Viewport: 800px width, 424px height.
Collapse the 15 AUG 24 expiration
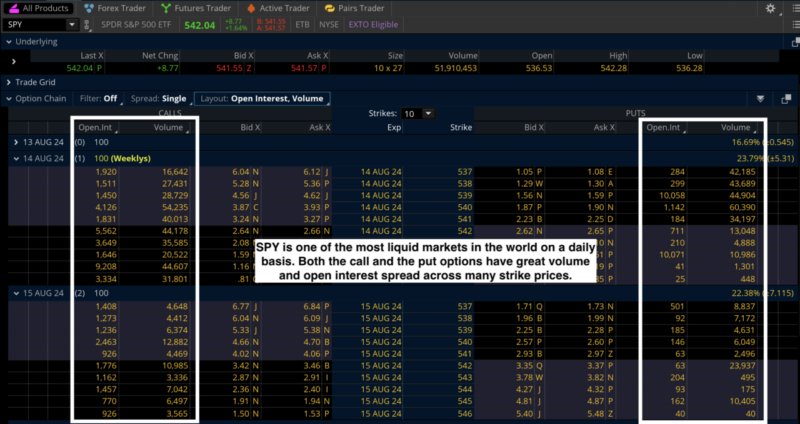tap(16, 293)
